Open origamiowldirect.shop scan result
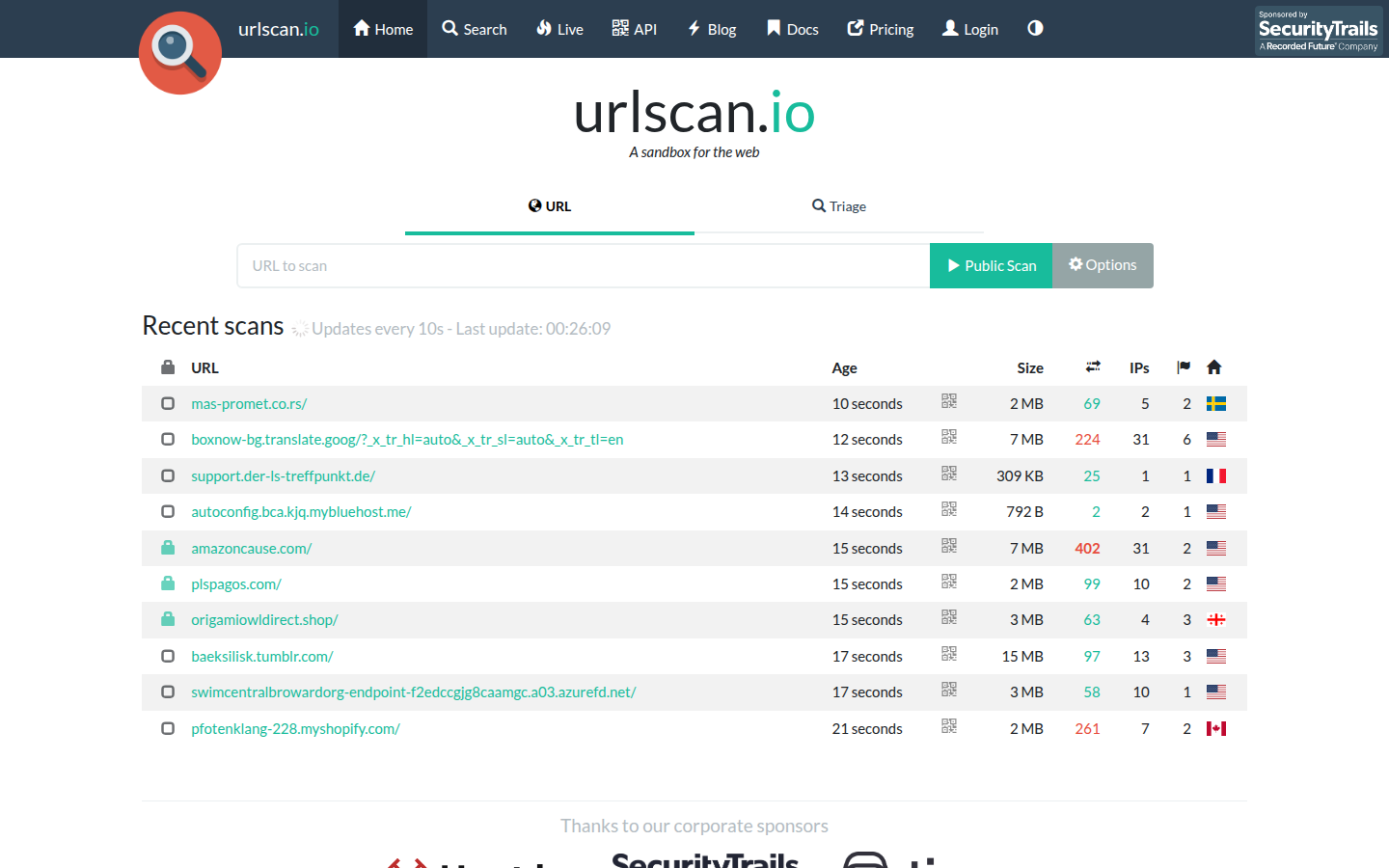The height and width of the screenshot is (868, 1389). [x=264, y=620]
